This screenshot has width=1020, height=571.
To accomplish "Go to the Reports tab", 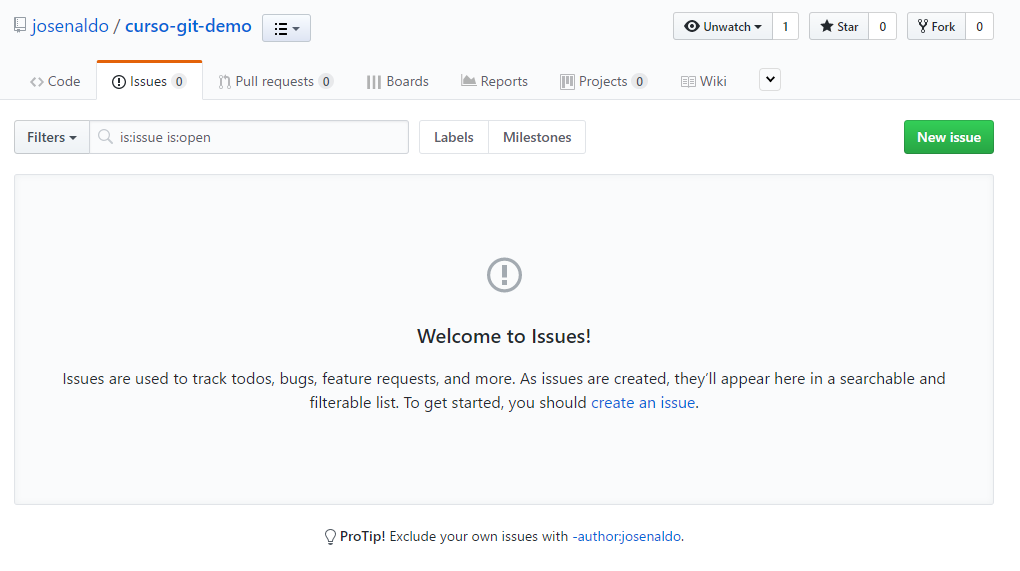I will 494,81.
